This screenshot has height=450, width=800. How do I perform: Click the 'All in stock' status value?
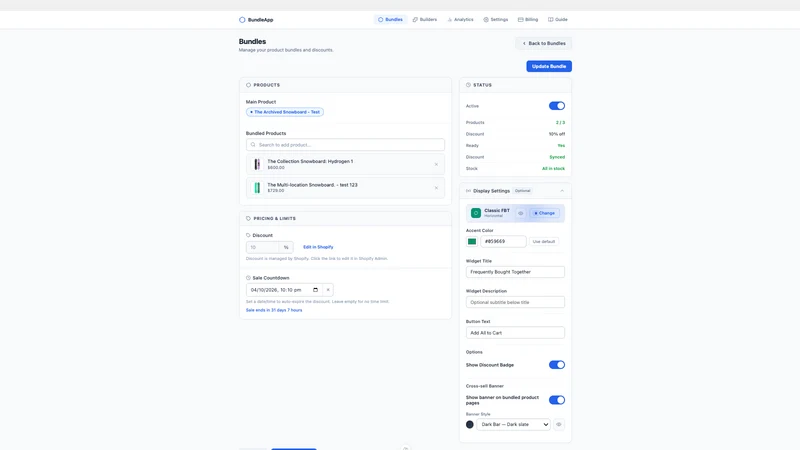(x=553, y=168)
